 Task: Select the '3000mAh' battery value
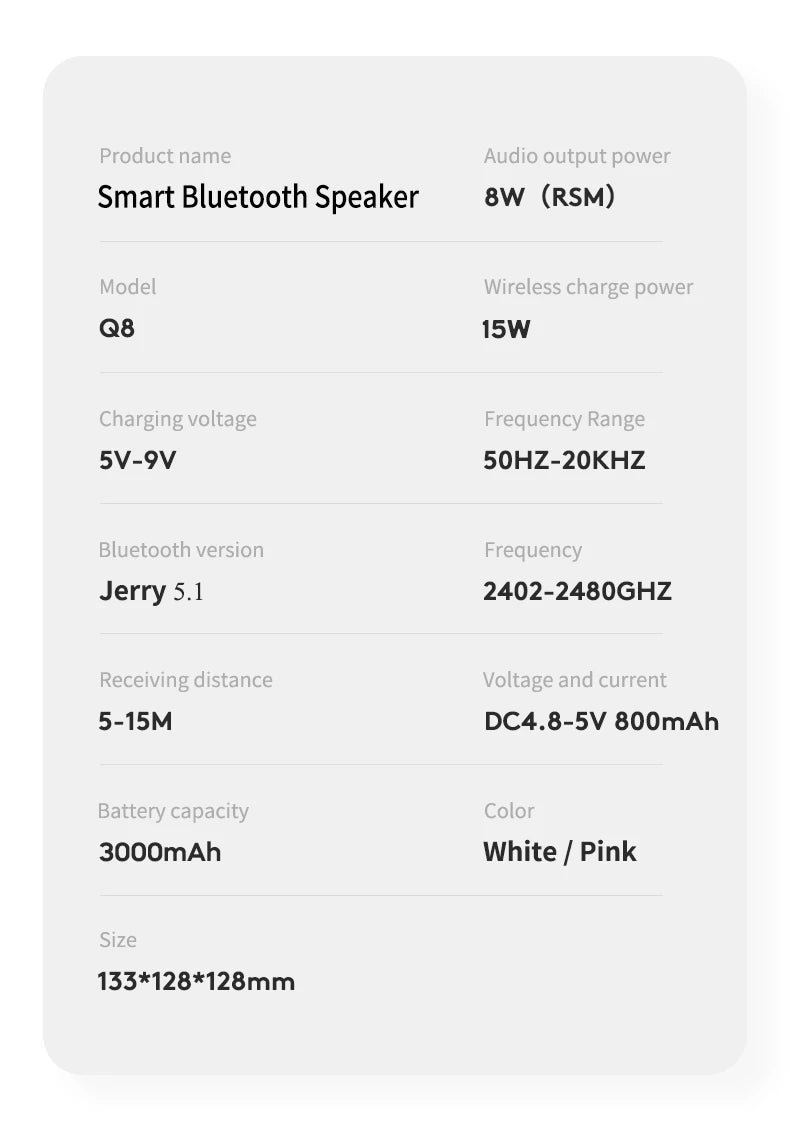(x=160, y=852)
